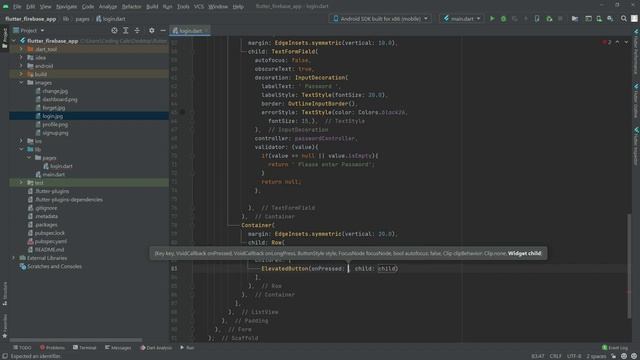Image resolution: width=640 pixels, height=360 pixels.
Task: Open the VCS menu
Action: click(x=198, y=7)
